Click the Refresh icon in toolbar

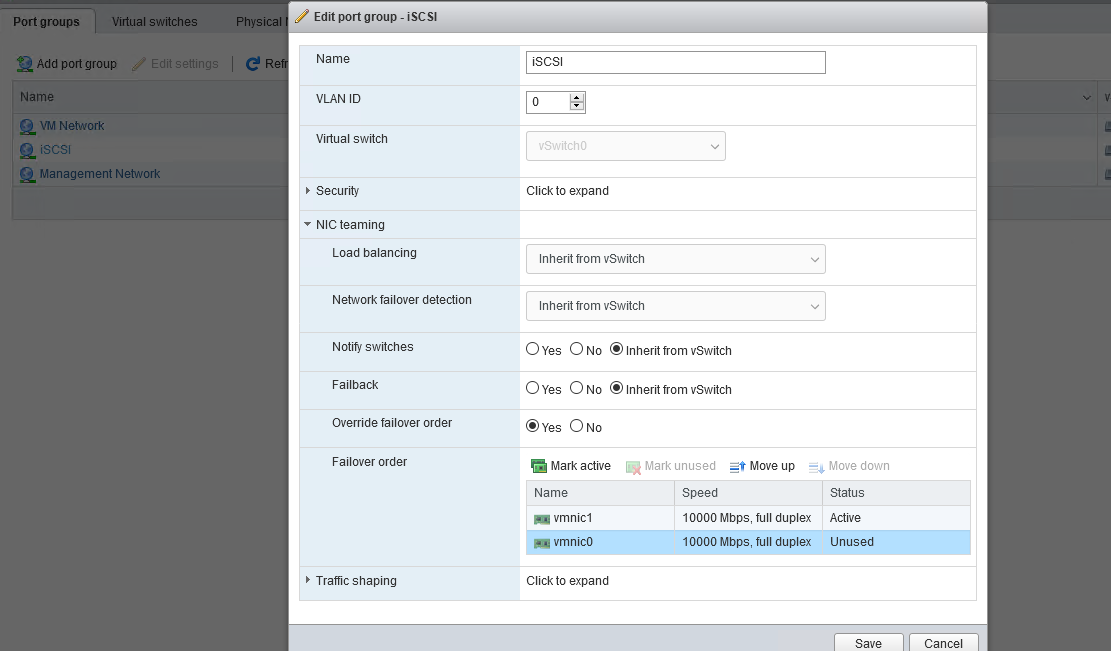[253, 64]
